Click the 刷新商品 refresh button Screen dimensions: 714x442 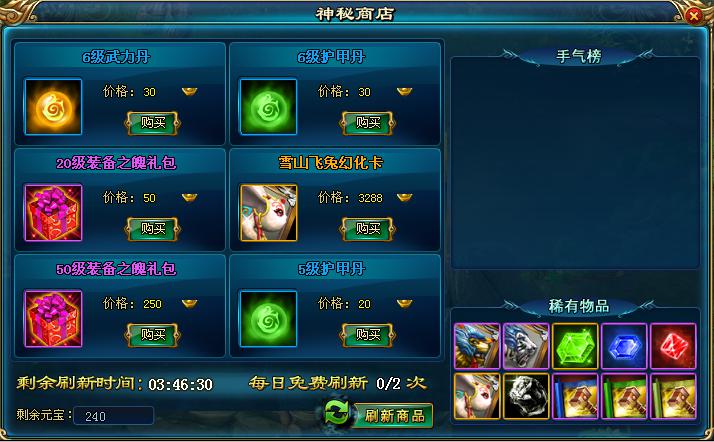tap(393, 416)
